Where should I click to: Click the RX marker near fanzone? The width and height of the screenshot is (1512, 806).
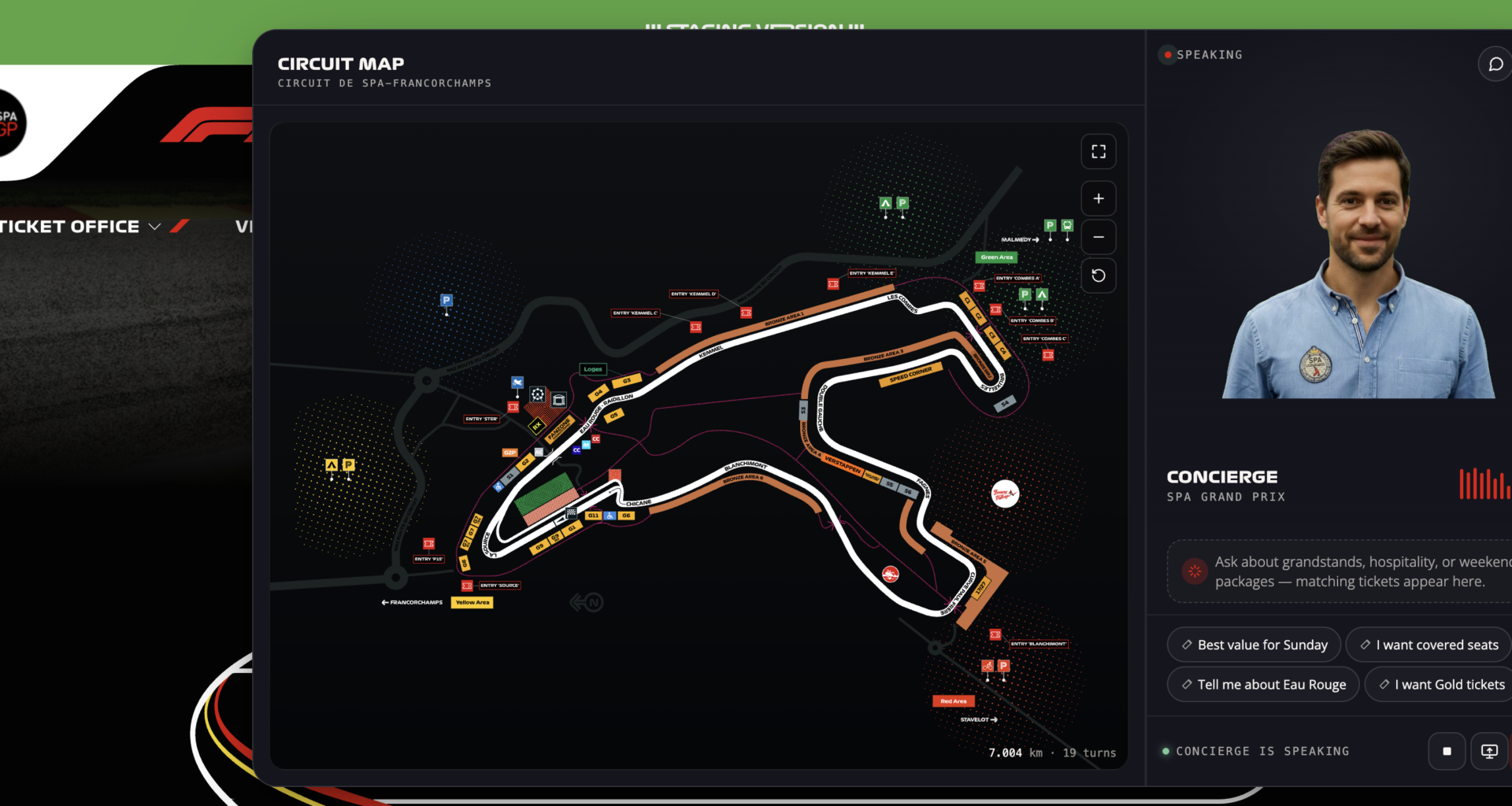tap(537, 426)
